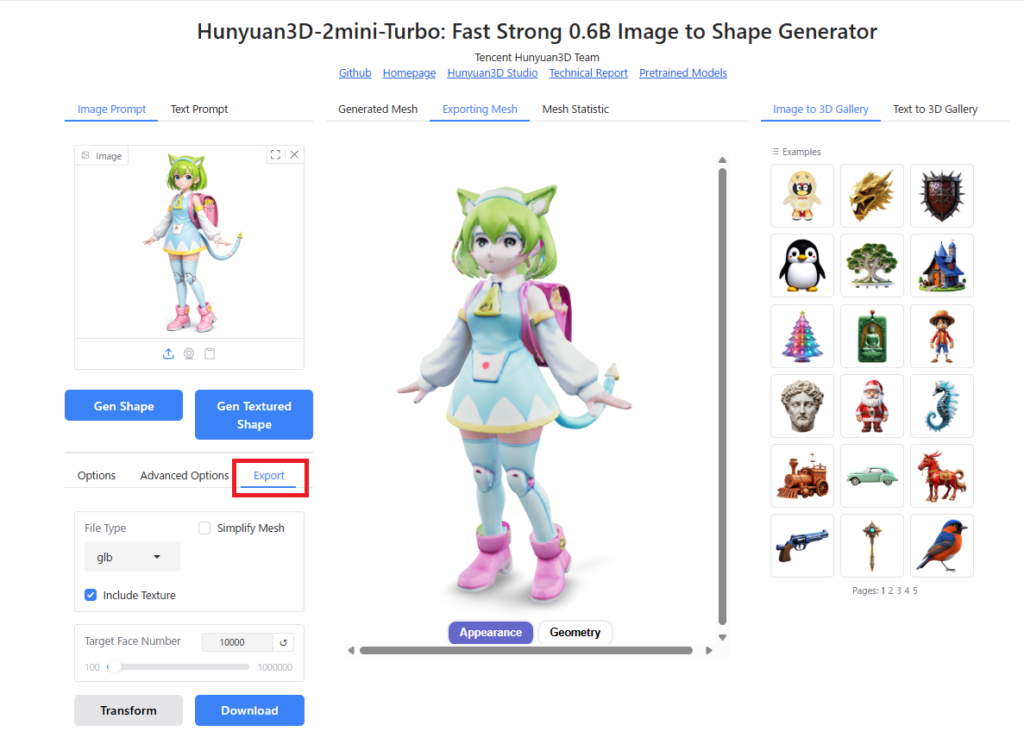Click the right arrow under the 3D viewer
Screen dimensions: 1024x744
pyautogui.click(x=709, y=651)
